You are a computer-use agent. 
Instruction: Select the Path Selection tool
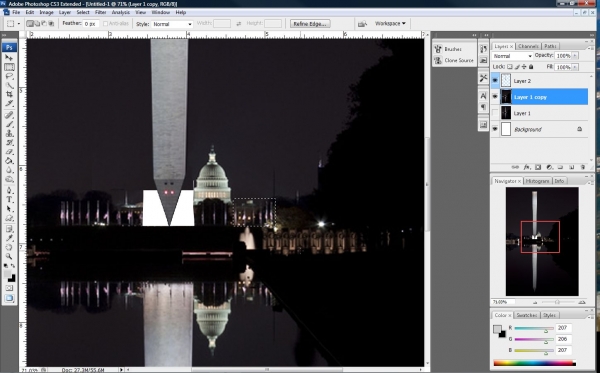tap(9, 209)
